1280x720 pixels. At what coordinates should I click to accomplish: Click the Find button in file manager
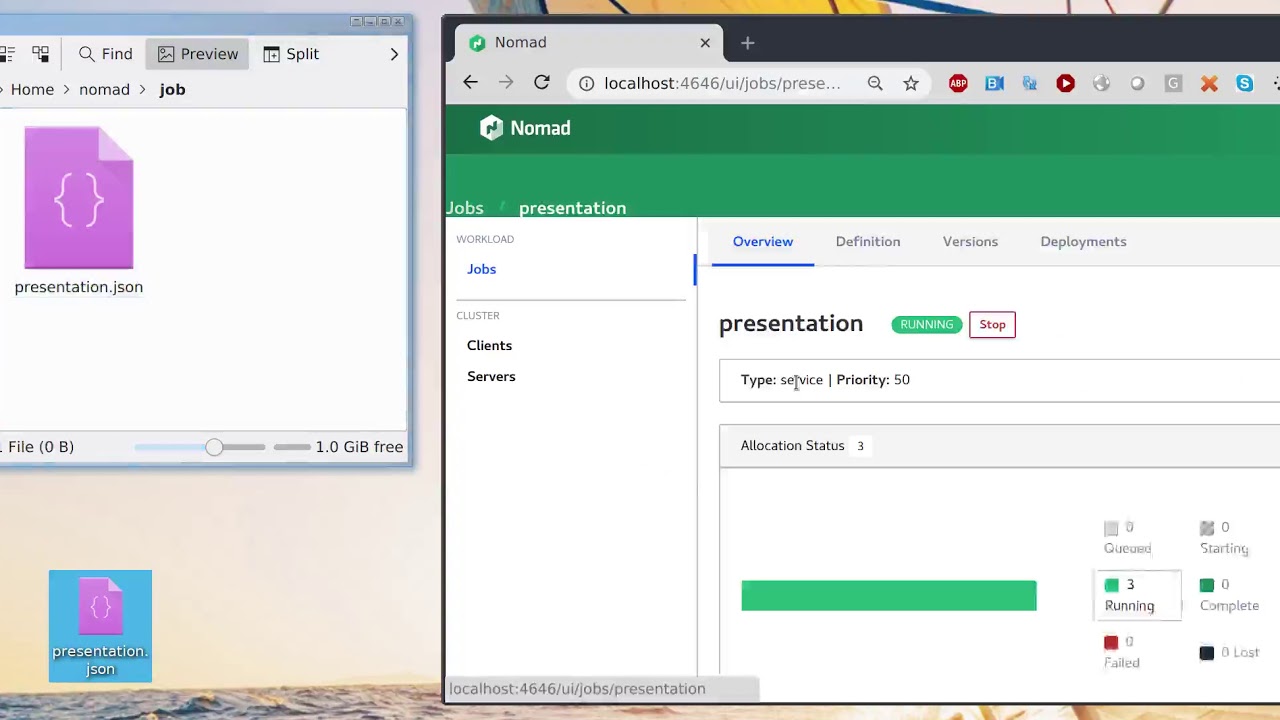(x=105, y=54)
